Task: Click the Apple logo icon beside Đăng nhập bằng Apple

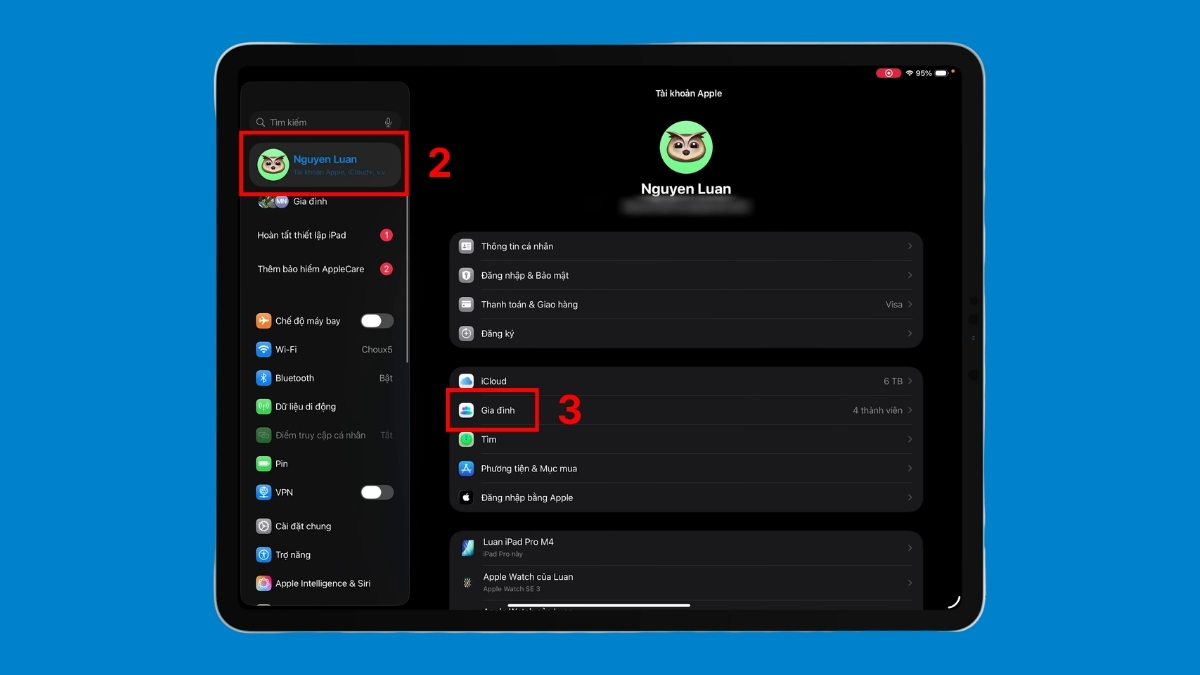Action: pos(466,497)
